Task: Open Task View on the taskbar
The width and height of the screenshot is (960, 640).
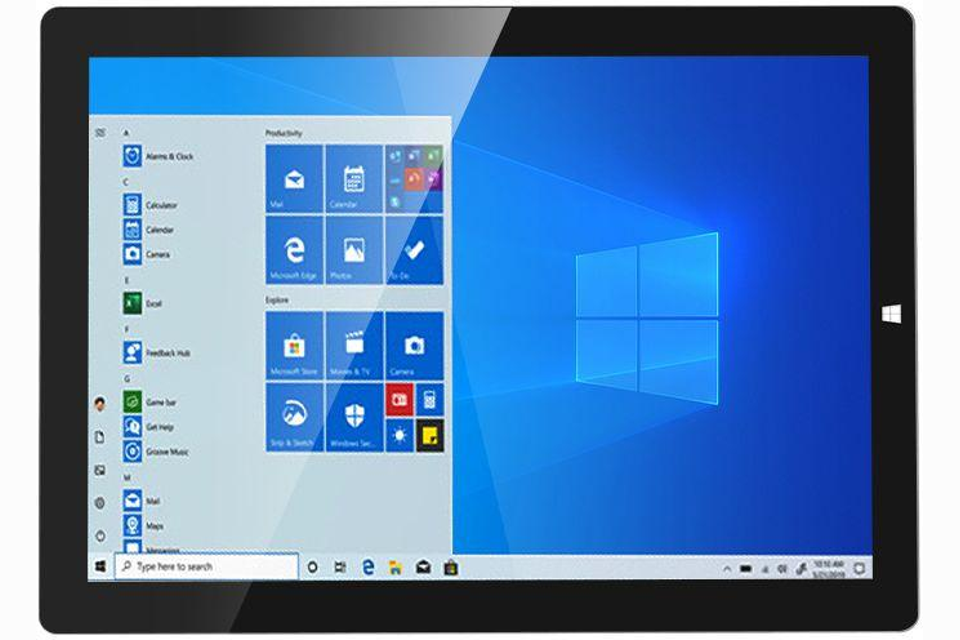Action: click(340, 568)
